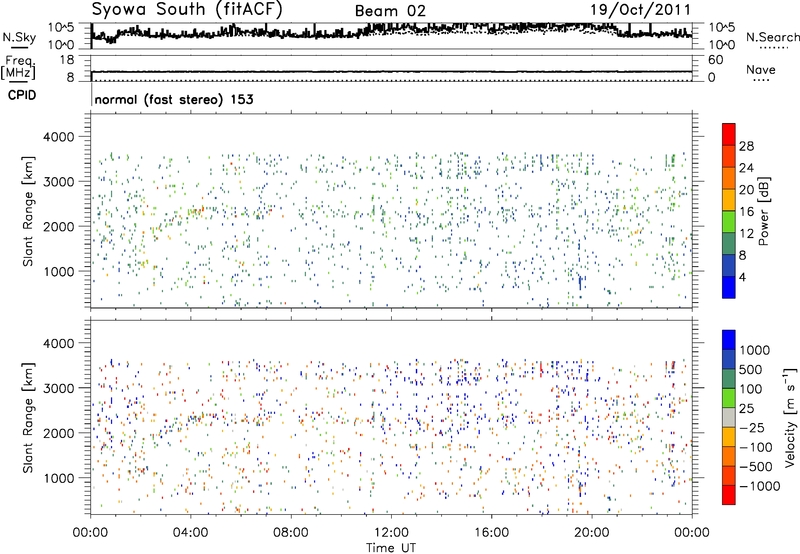Click the 16 label on the power colorbar
This screenshot has height=554, width=800.
[x=746, y=212]
